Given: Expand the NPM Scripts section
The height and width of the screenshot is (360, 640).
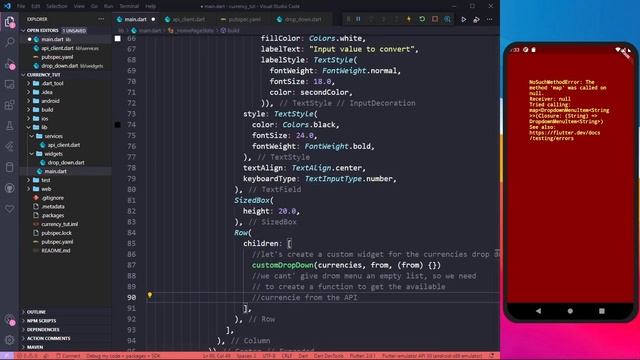Looking at the screenshot, I should coord(41,321).
